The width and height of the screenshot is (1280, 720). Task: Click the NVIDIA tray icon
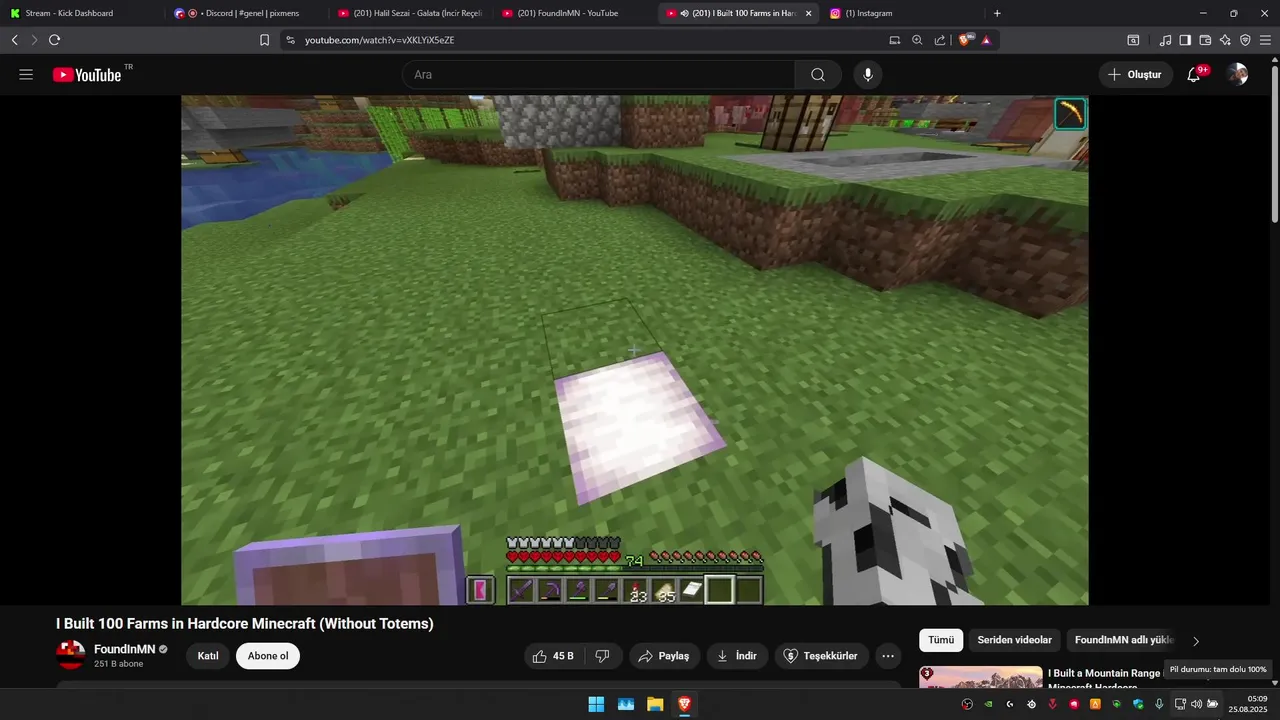988,704
